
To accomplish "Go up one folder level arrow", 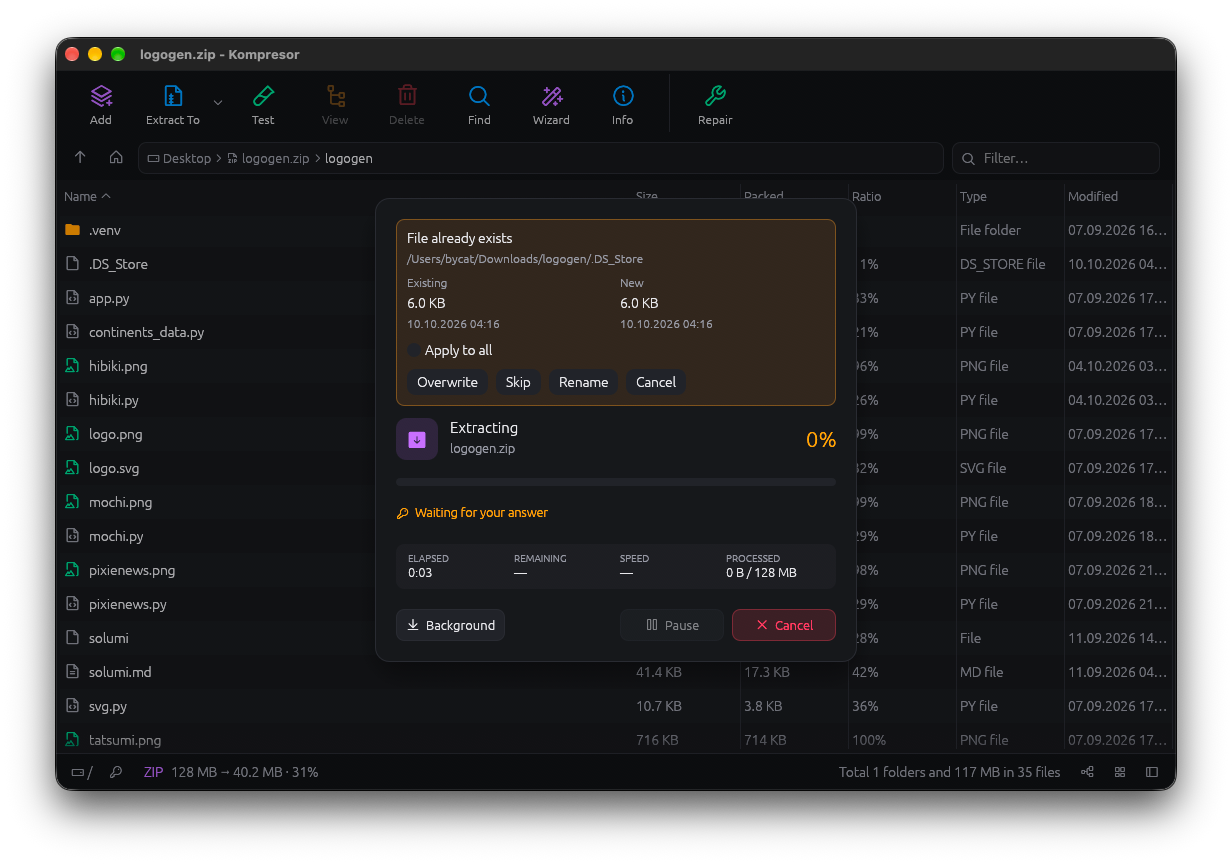I will [80, 158].
